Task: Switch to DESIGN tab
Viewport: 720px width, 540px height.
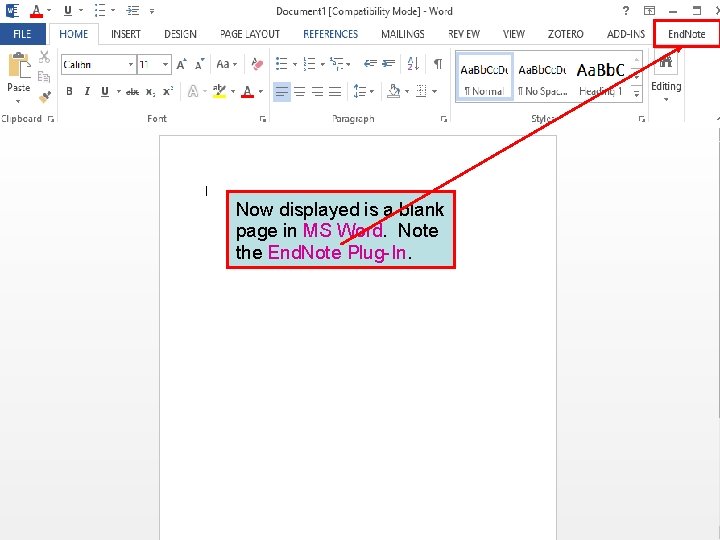Action: click(180, 34)
